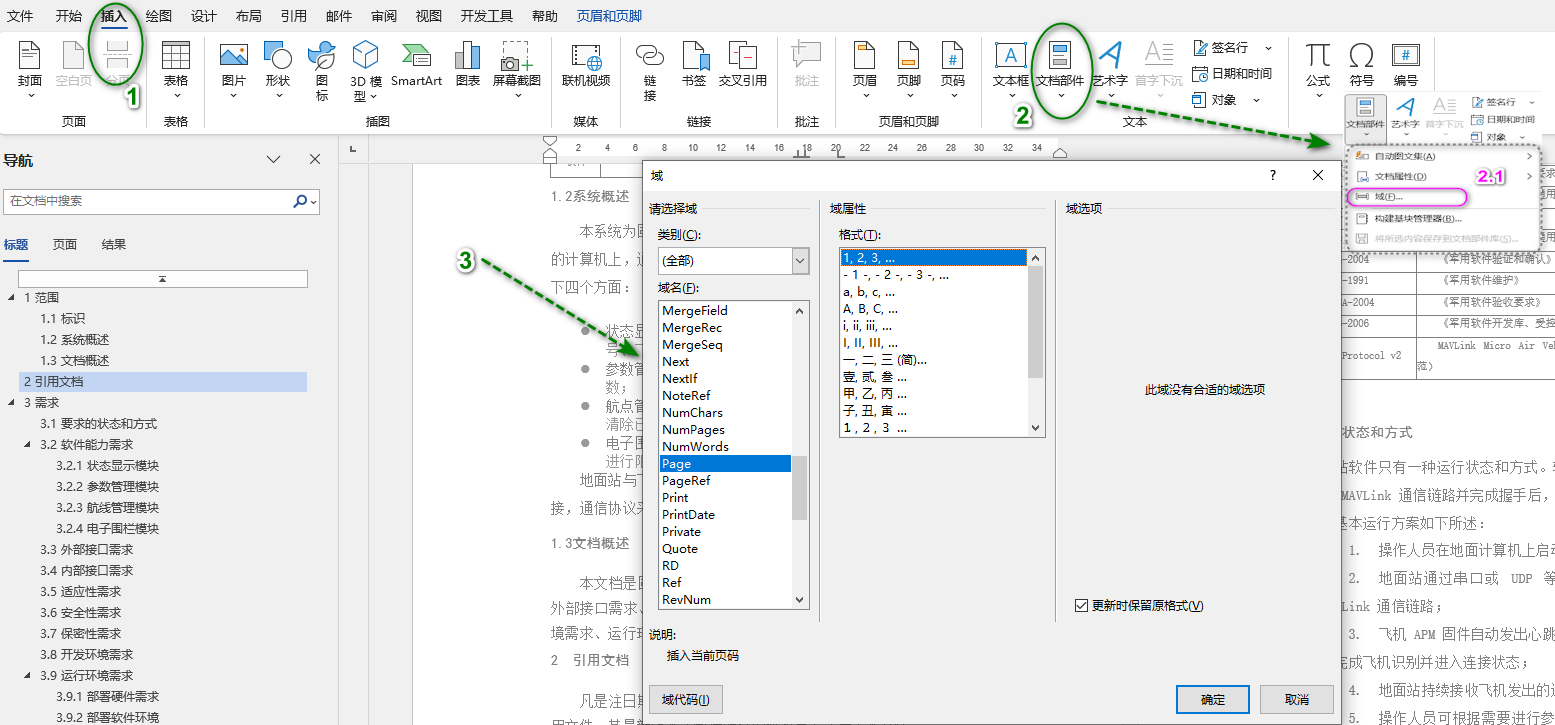Expand the 类别 category dropdown

[799, 261]
